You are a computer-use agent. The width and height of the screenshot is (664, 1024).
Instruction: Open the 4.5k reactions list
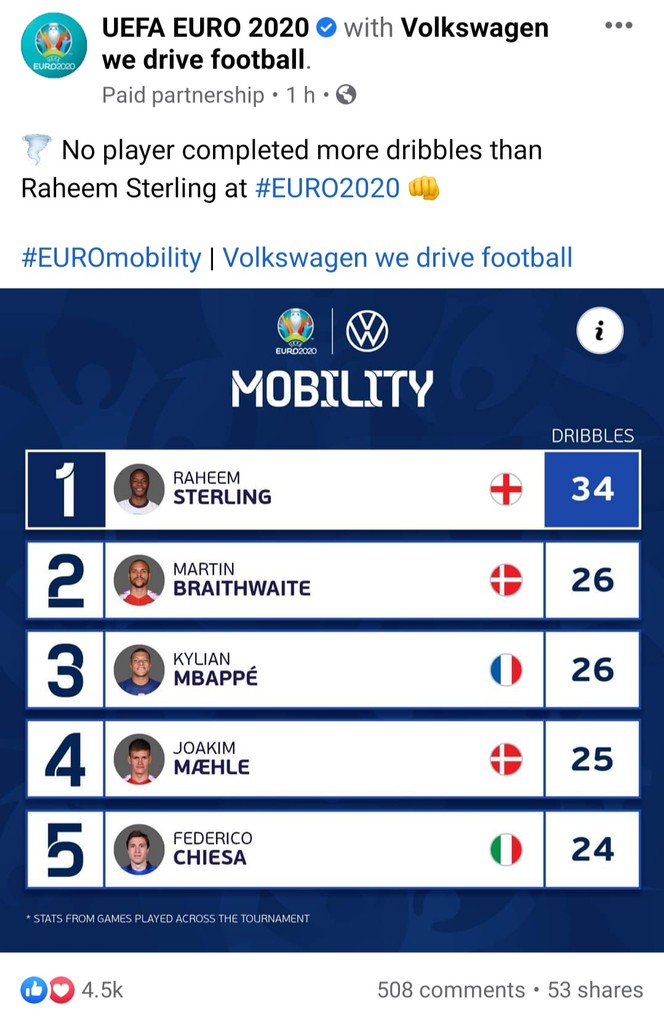pyautogui.click(x=102, y=989)
